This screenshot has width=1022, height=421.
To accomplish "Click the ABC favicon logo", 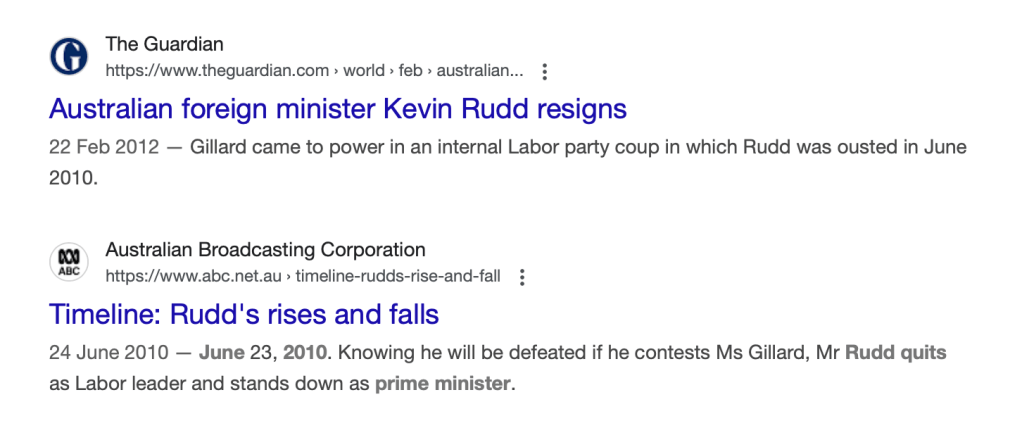I will pos(69,263).
